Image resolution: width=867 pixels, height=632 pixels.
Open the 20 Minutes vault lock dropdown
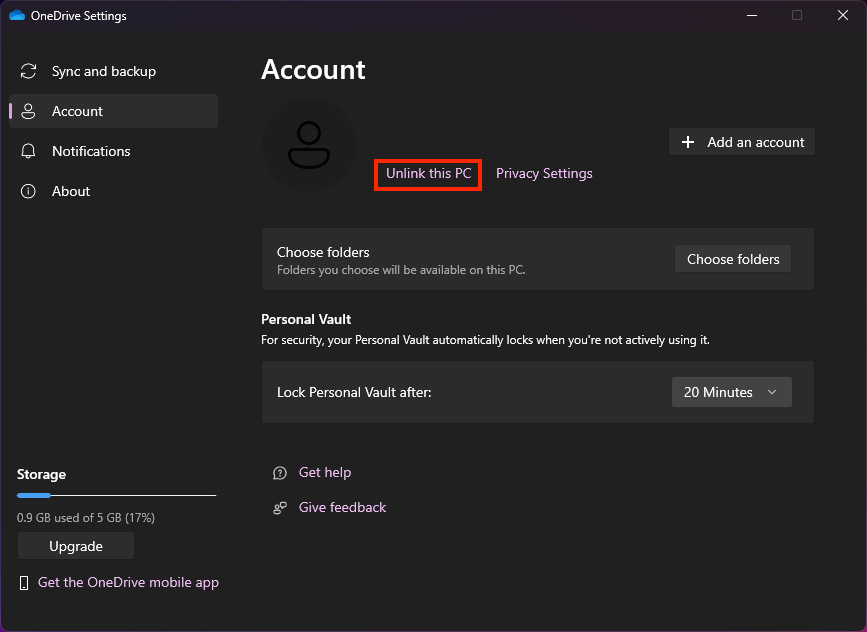pyautogui.click(x=732, y=392)
